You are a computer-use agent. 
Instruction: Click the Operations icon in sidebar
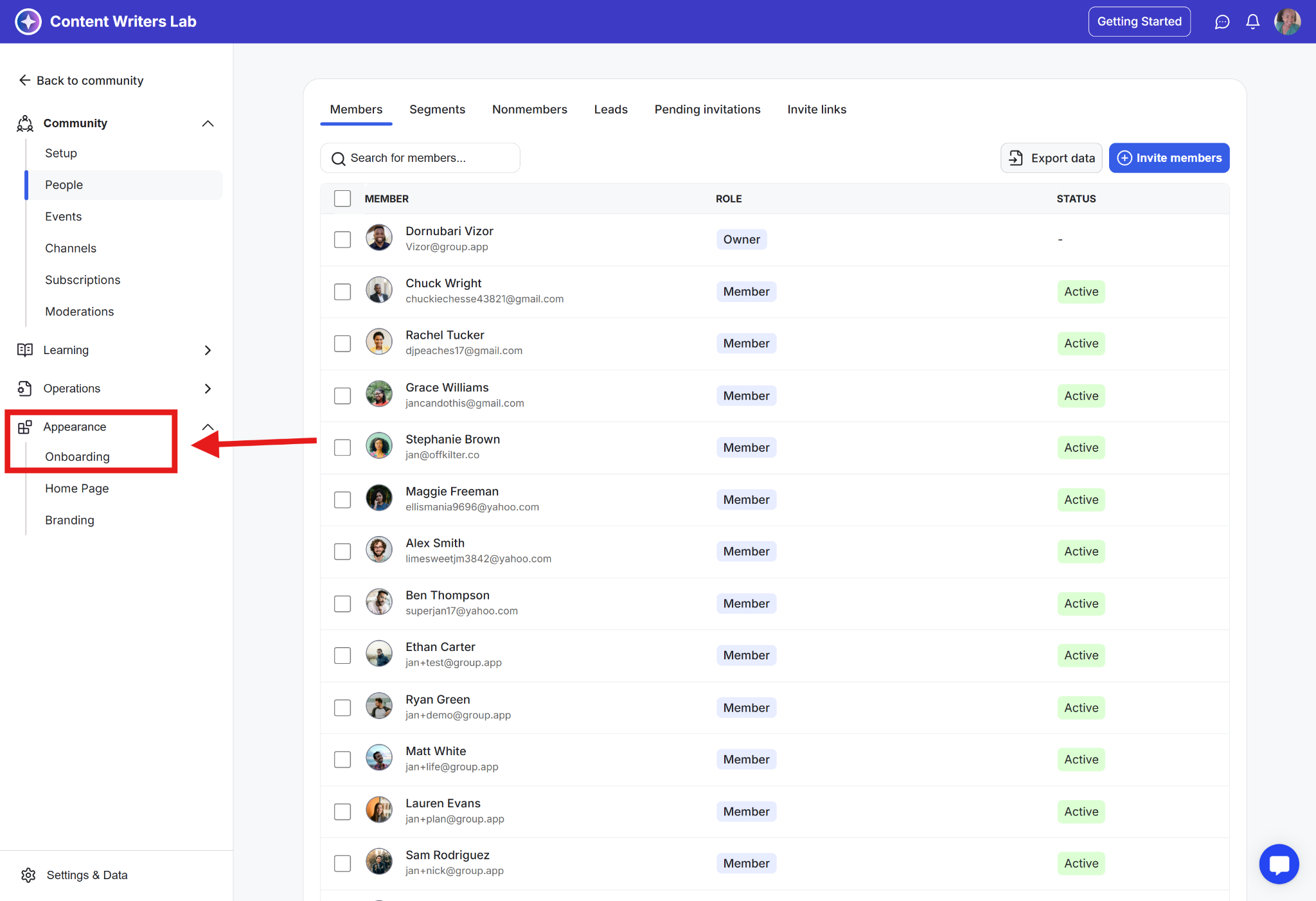point(25,388)
